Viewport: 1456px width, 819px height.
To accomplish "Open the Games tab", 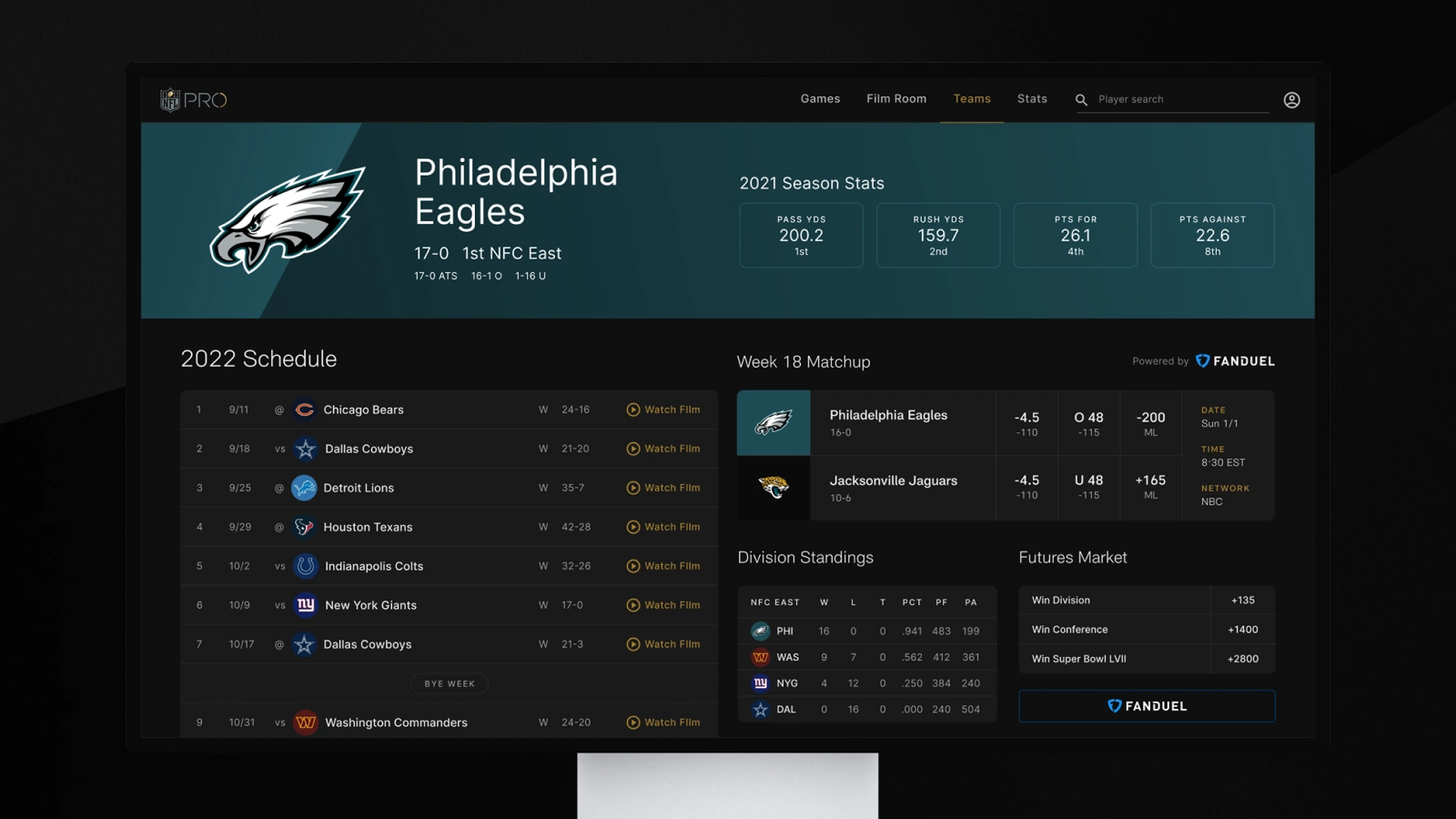I will coord(820,99).
